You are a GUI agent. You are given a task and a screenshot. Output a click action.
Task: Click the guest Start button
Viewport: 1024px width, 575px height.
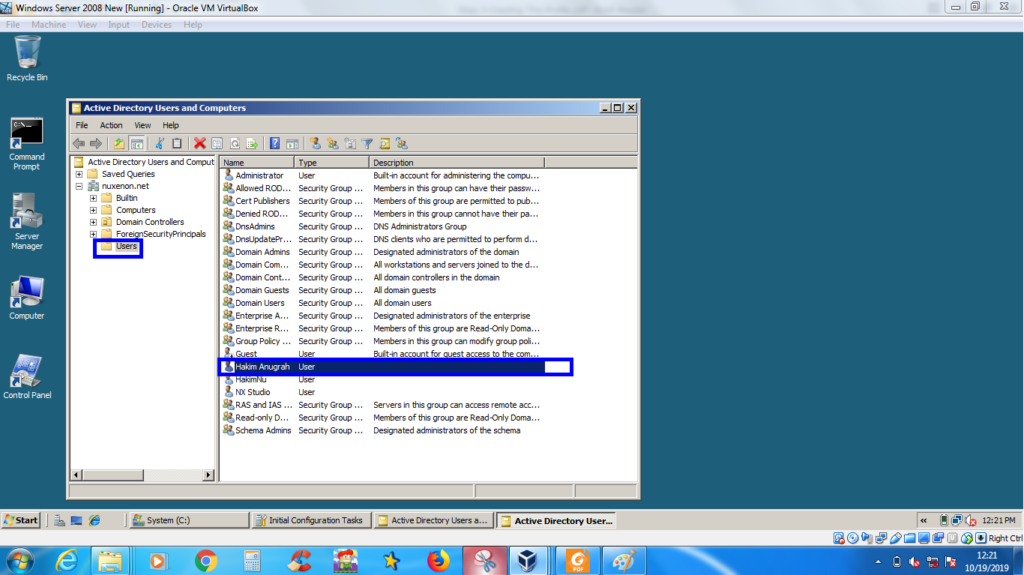[x=22, y=520]
